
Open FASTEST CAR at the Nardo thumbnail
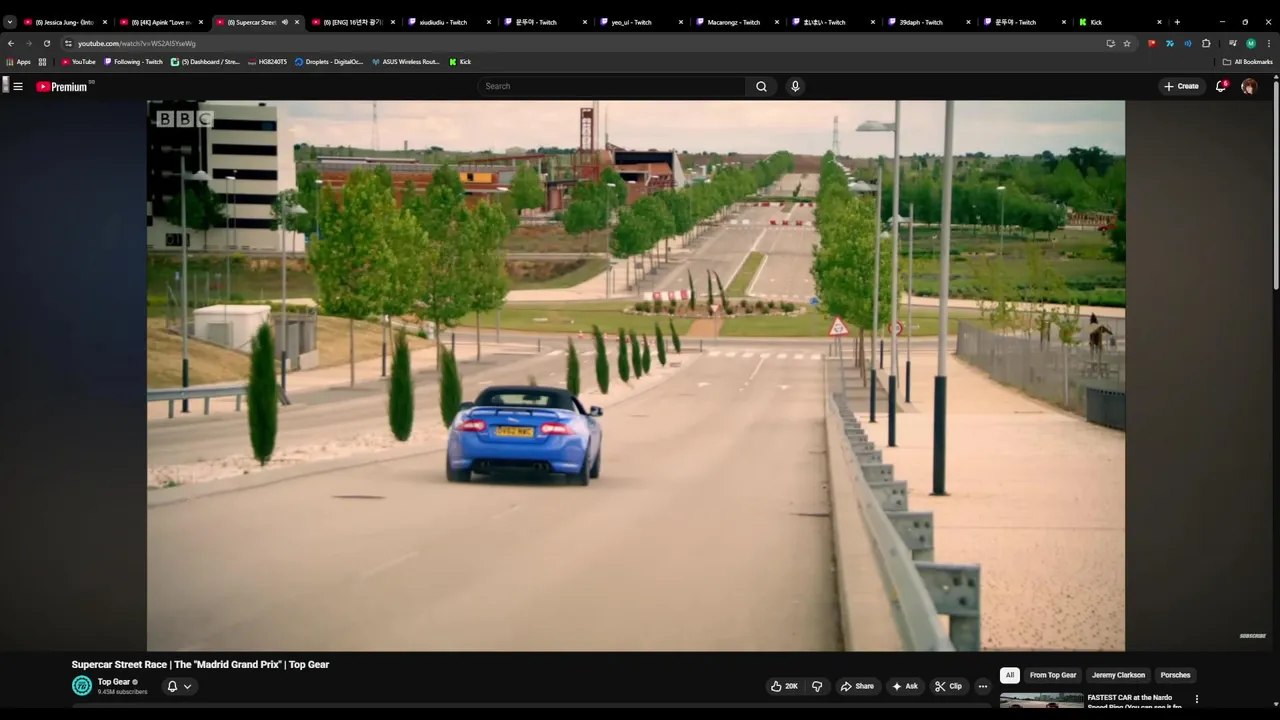tap(1041, 702)
